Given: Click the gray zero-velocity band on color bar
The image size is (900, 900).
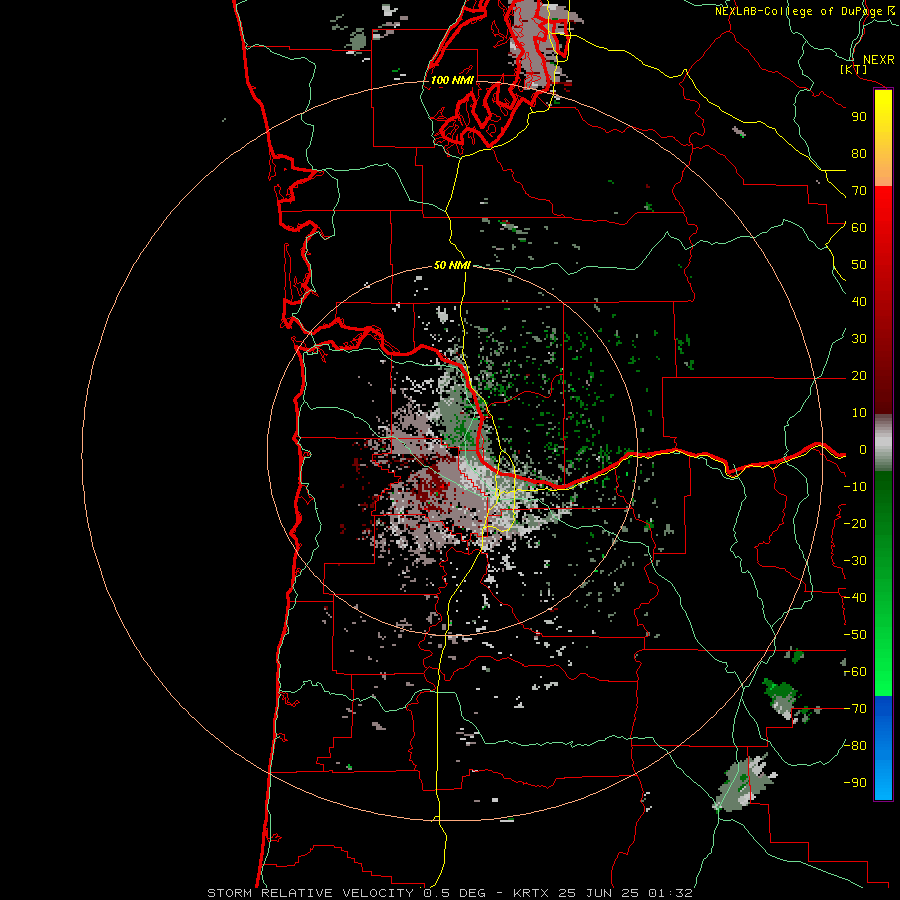Looking at the screenshot, I should tap(883, 443).
